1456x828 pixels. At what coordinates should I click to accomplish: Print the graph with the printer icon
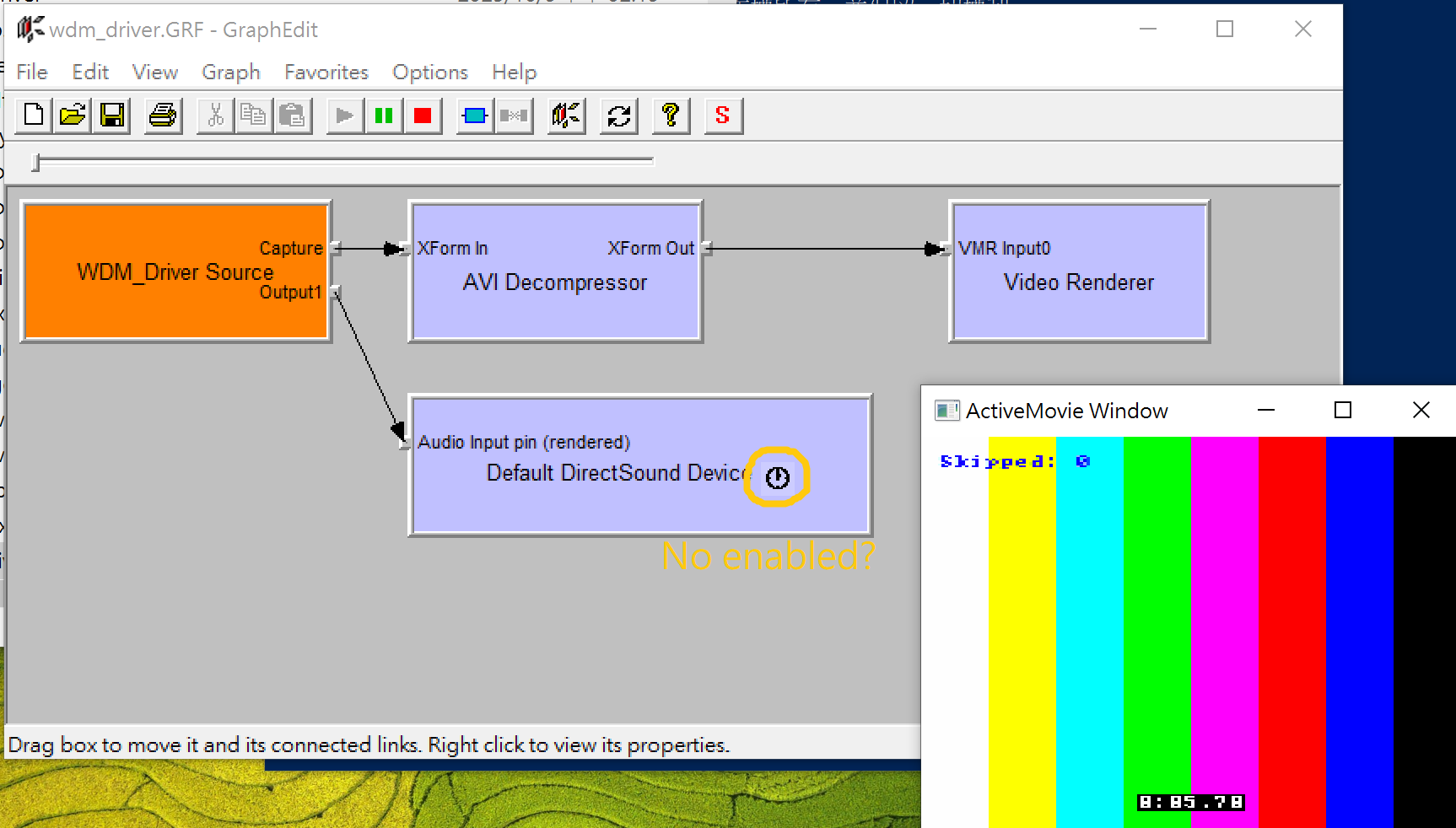coord(162,116)
